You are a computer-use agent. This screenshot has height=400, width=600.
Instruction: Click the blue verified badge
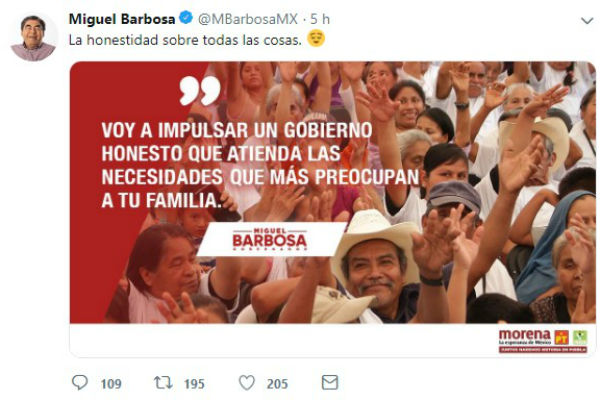(x=186, y=18)
